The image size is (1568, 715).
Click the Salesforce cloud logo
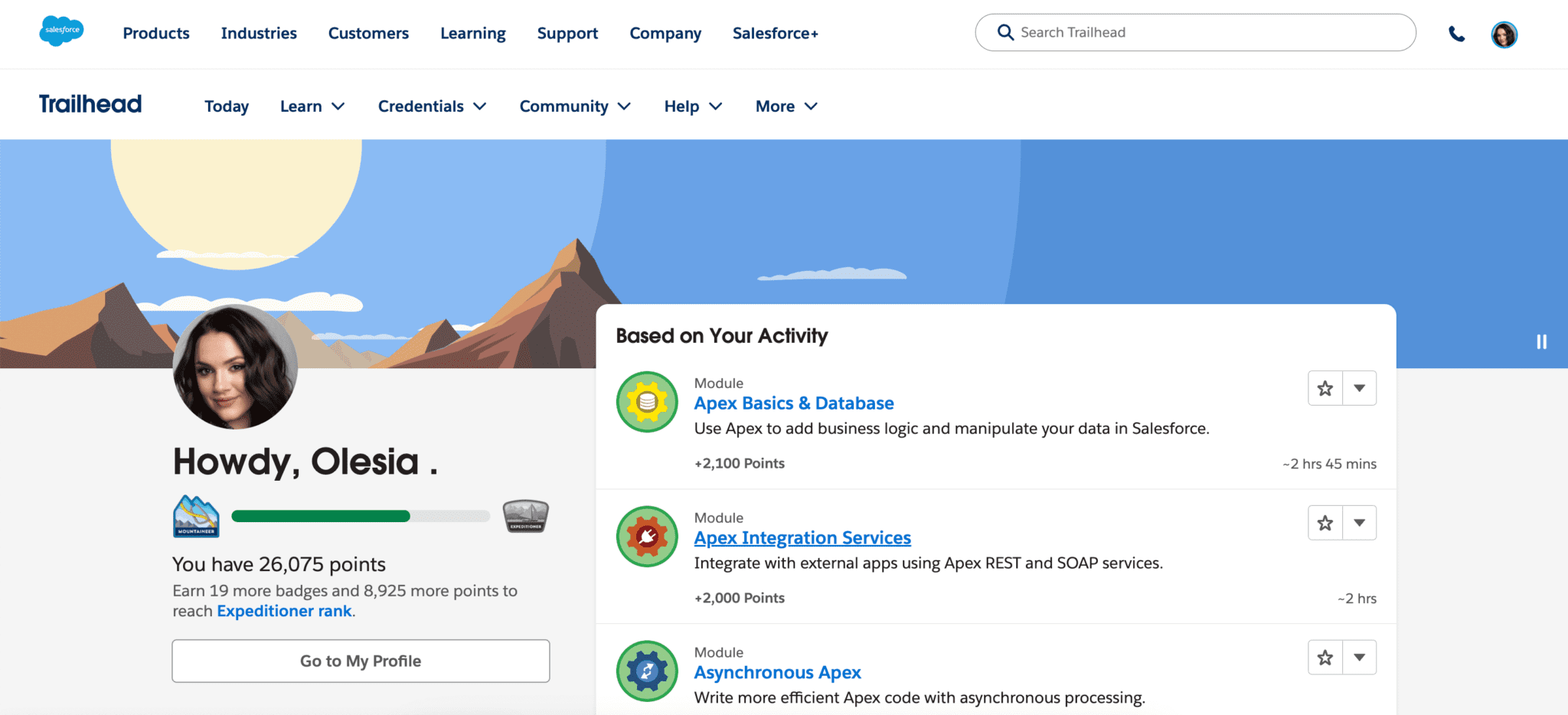point(61,31)
